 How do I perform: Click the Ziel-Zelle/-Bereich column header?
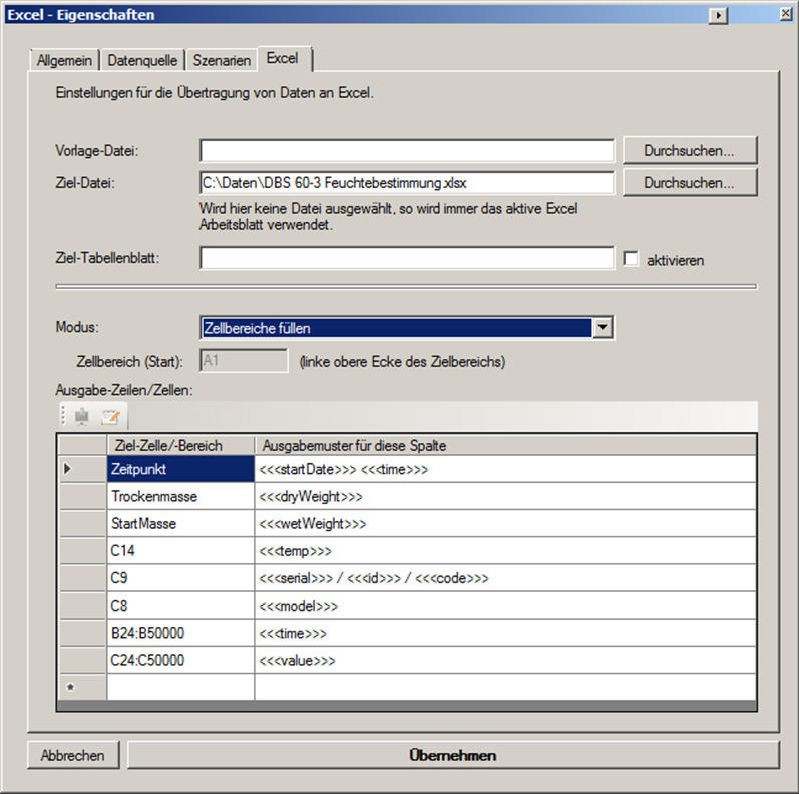coord(180,445)
